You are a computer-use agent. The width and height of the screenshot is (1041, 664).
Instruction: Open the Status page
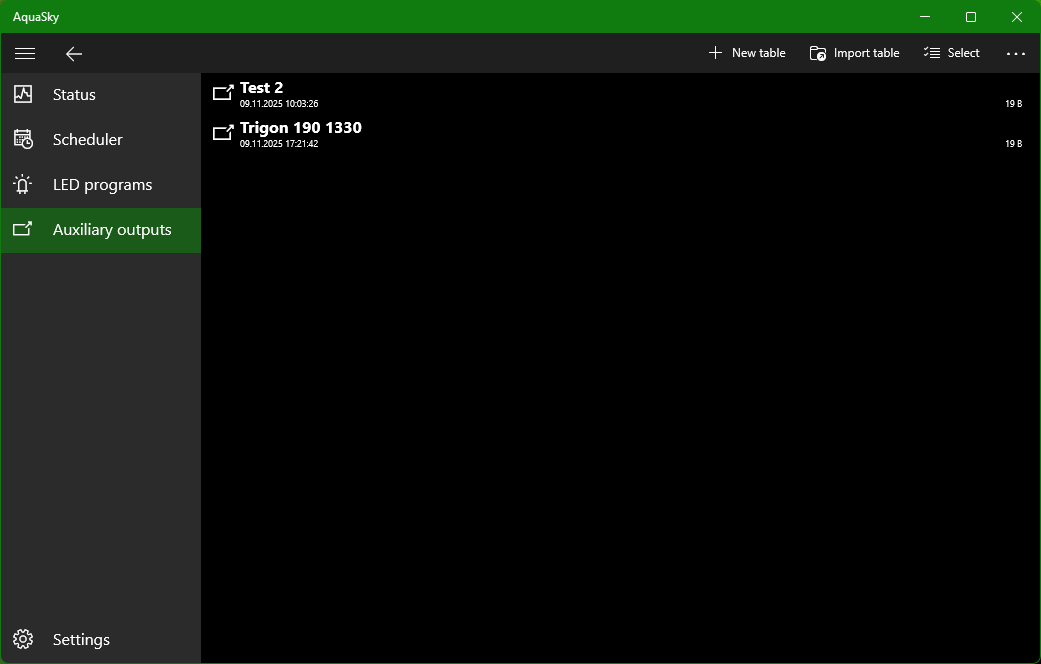(75, 95)
